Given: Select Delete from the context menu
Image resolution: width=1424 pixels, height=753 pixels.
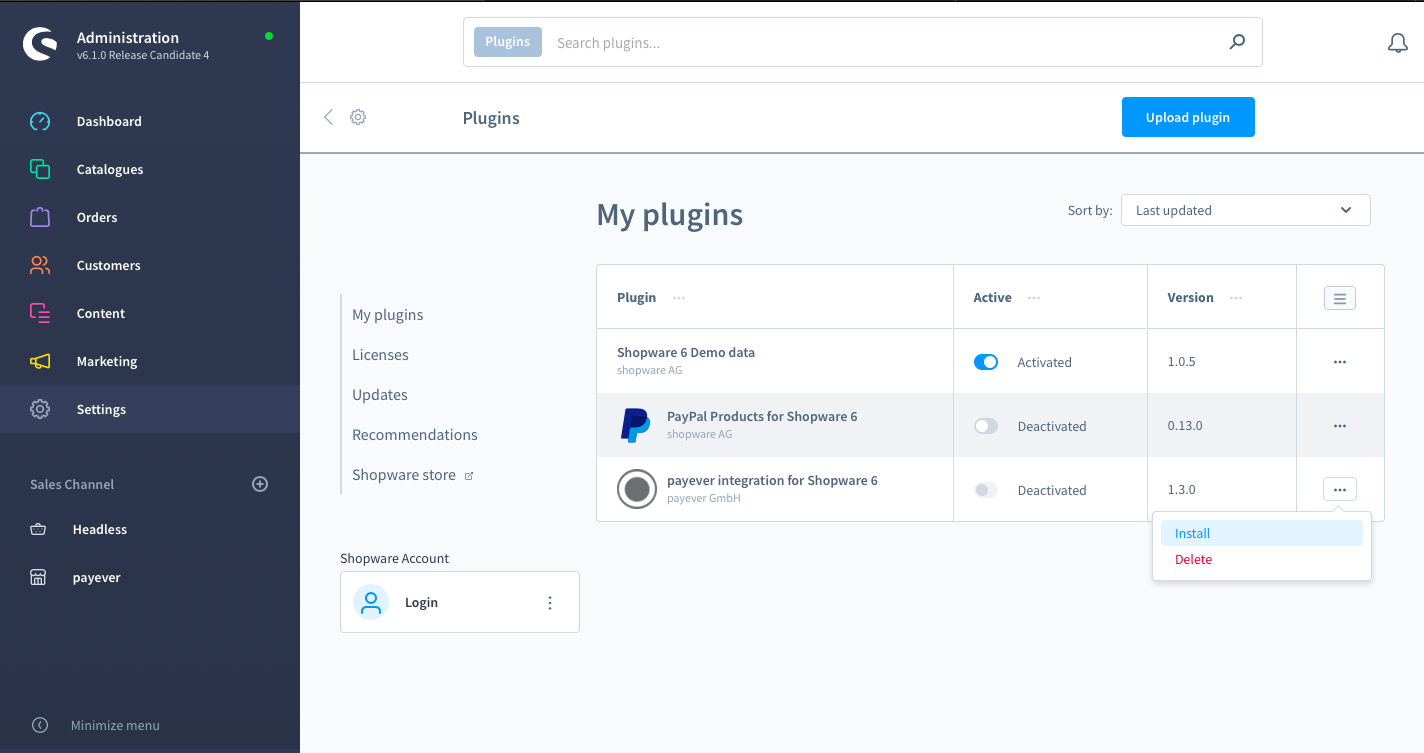Looking at the screenshot, I should (1262, 559).
